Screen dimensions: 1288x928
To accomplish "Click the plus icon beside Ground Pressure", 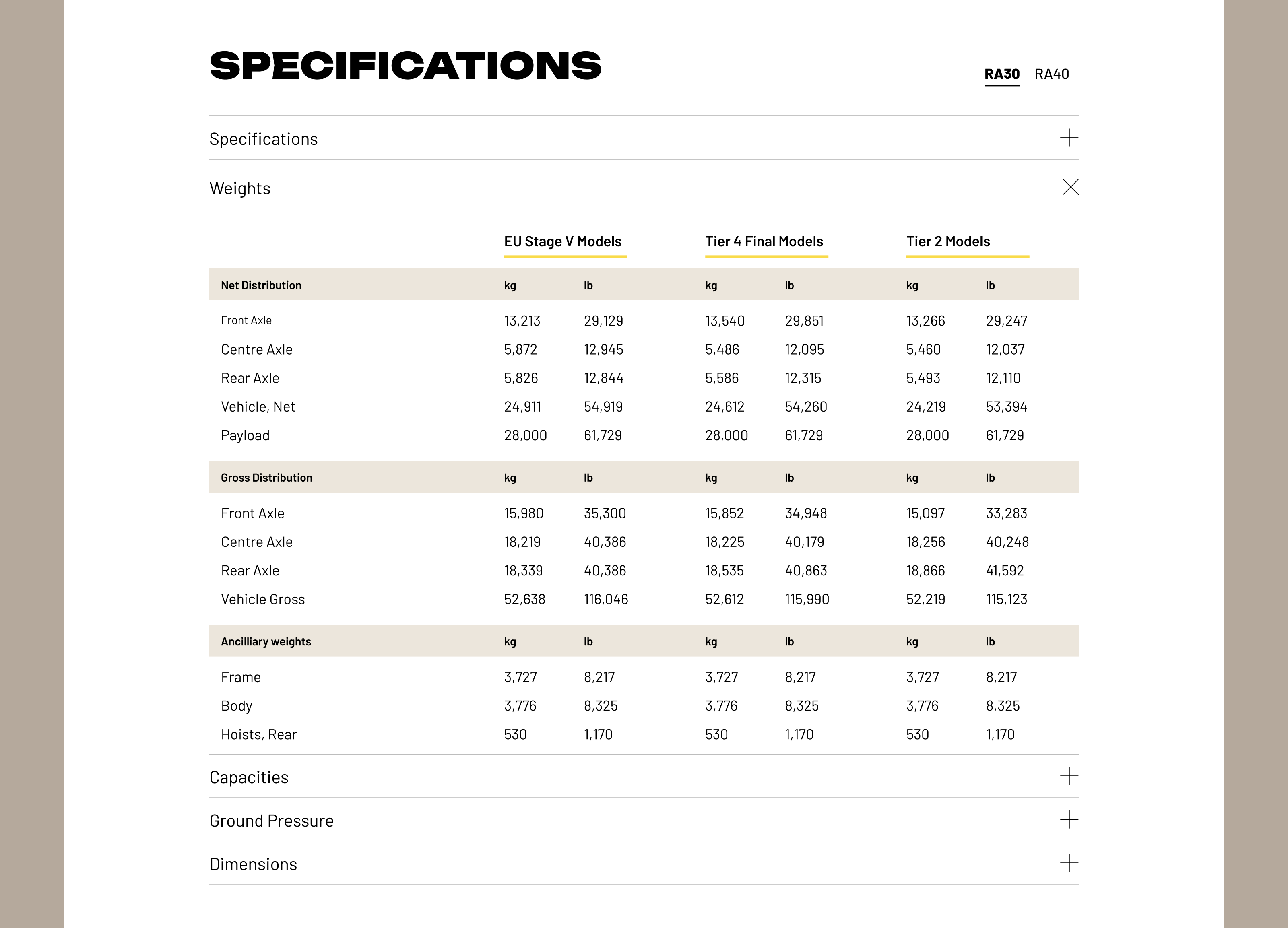I will coord(1069,819).
